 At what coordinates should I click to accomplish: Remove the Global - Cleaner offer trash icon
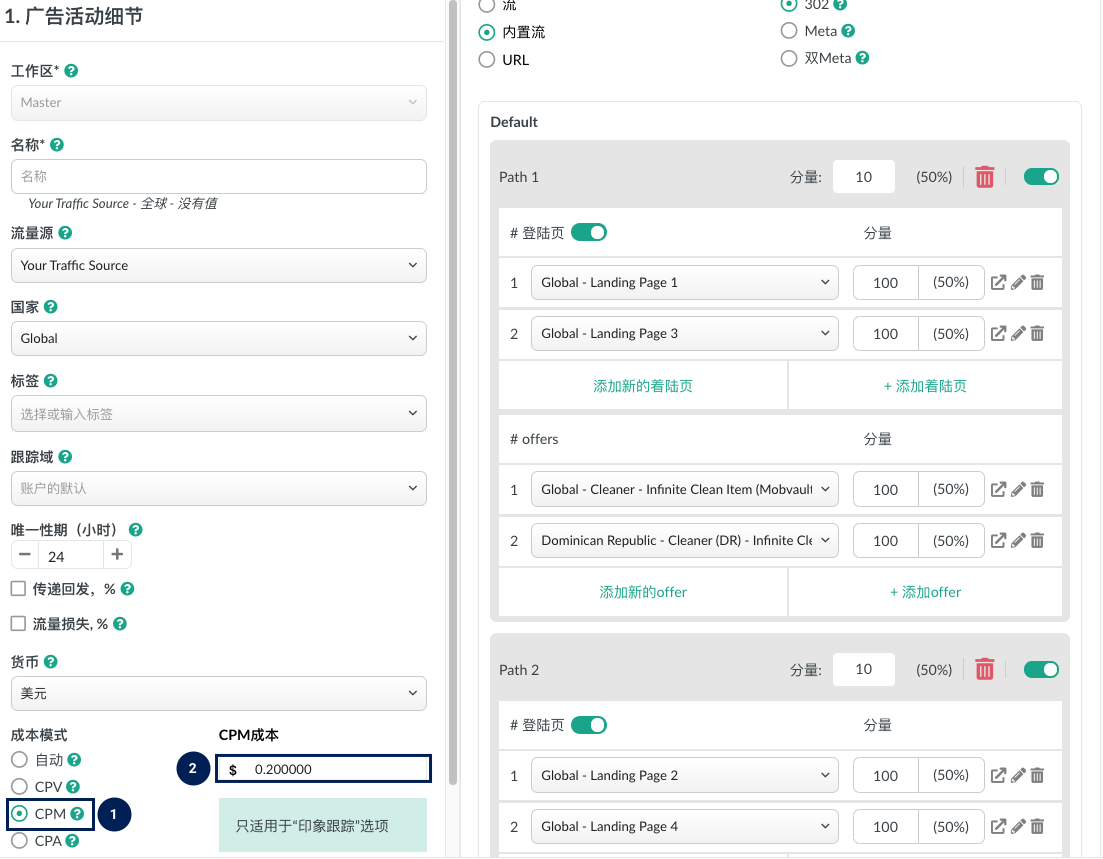point(1037,490)
